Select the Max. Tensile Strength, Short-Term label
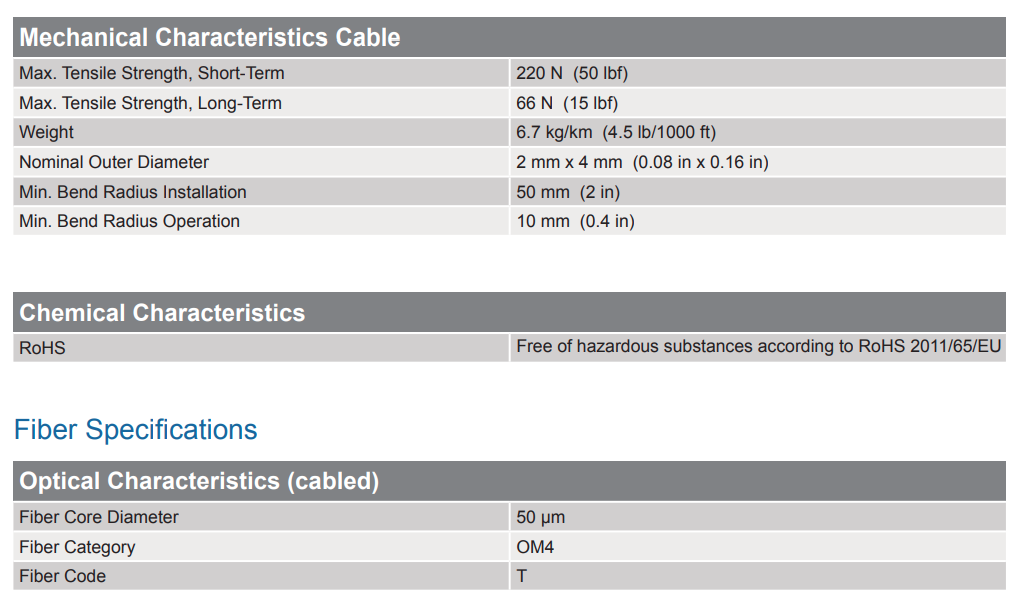The image size is (1021, 604). (x=152, y=73)
